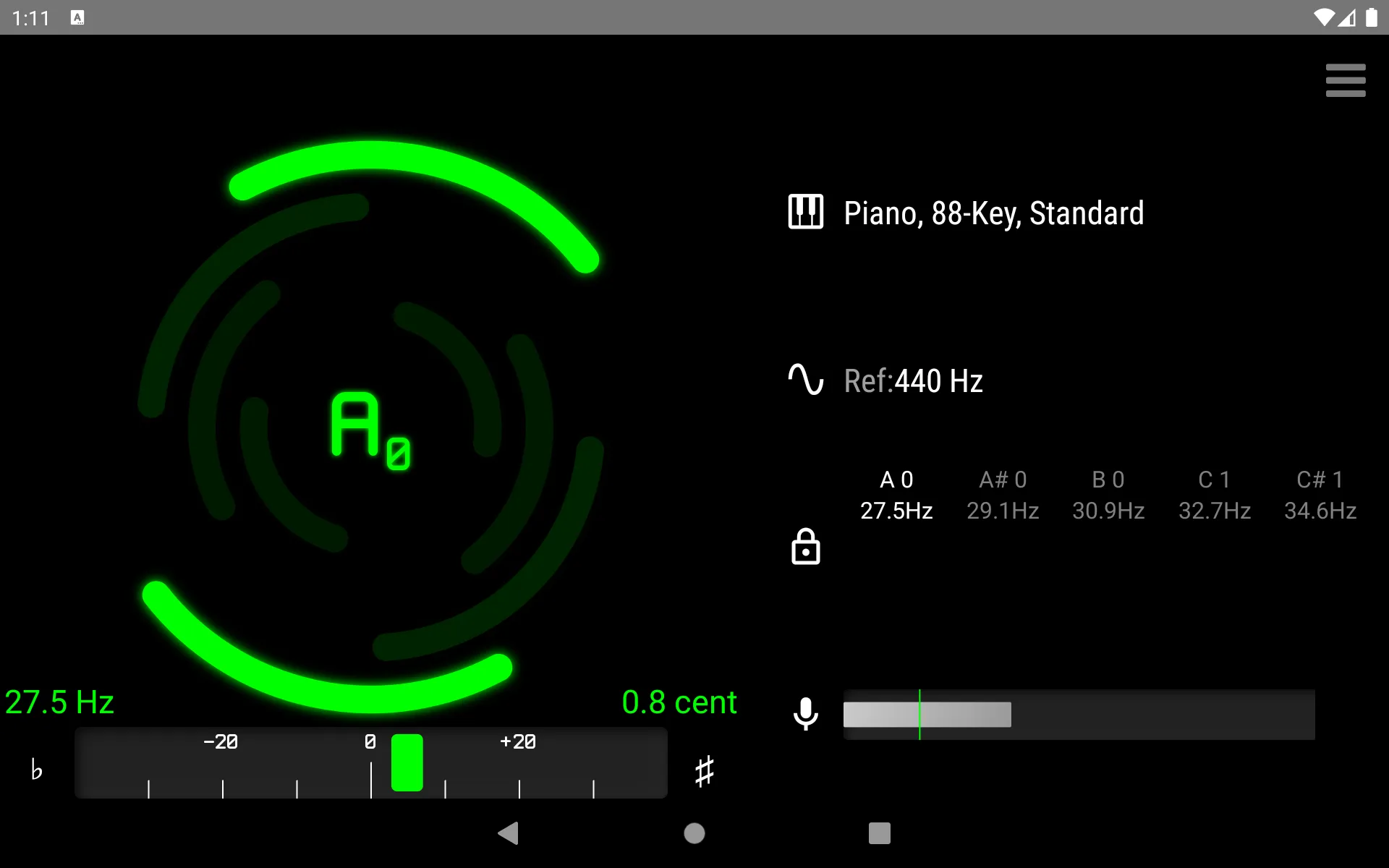Select note A 0 27.5Hz
Viewport: 1389px width, 868px height.
coord(896,495)
